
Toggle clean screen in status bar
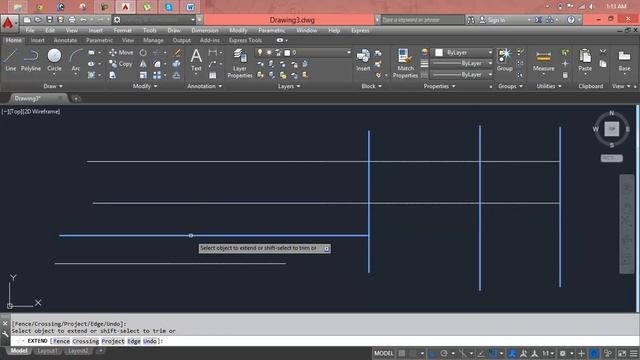pyautogui.click(x=622, y=353)
